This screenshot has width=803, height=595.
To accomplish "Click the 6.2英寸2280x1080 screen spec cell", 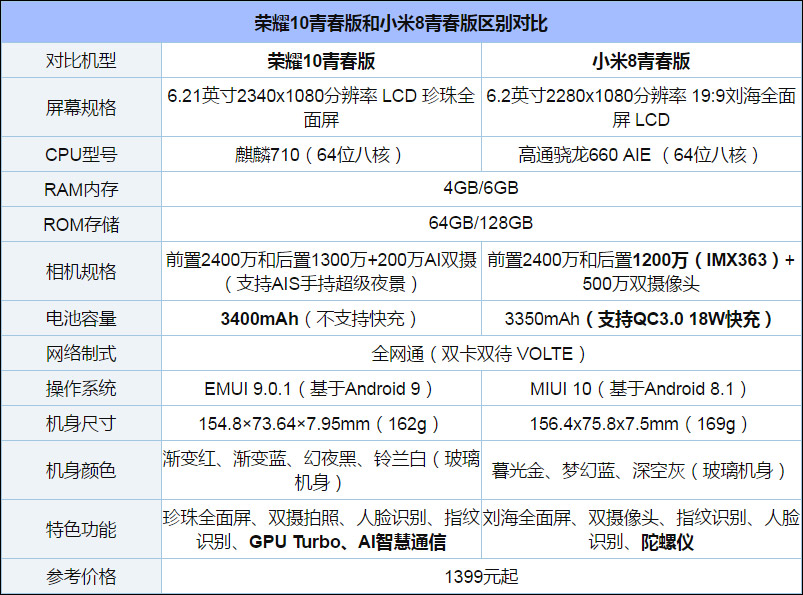I will (x=641, y=108).
